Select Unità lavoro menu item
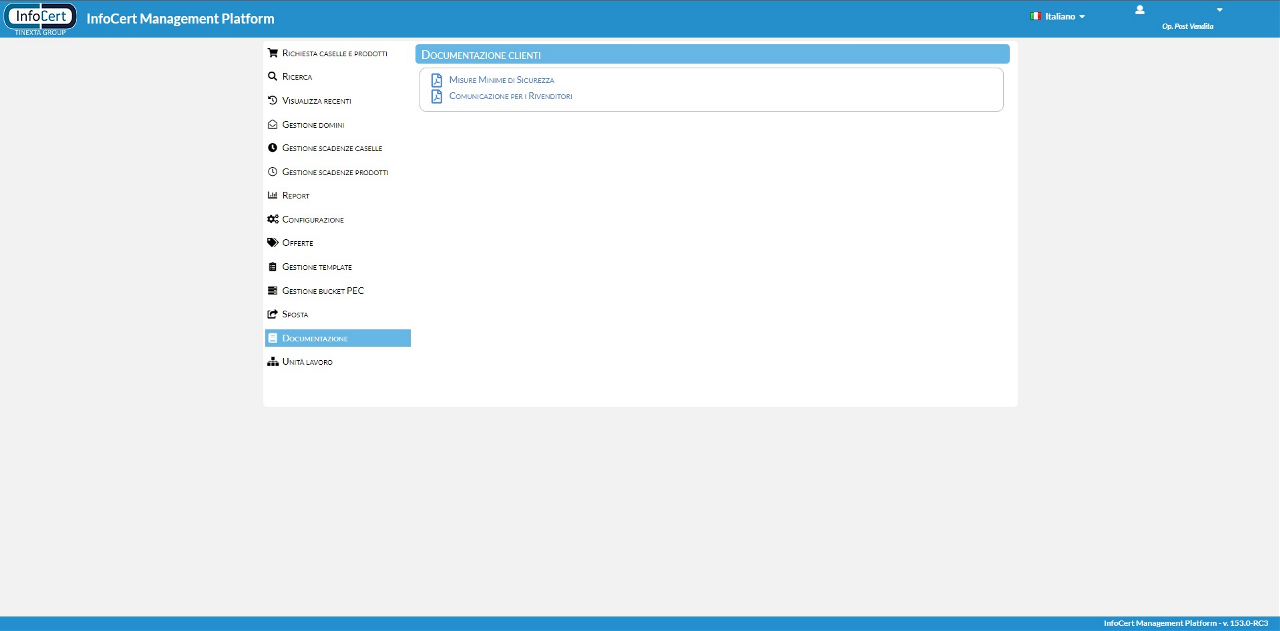 [x=307, y=362]
